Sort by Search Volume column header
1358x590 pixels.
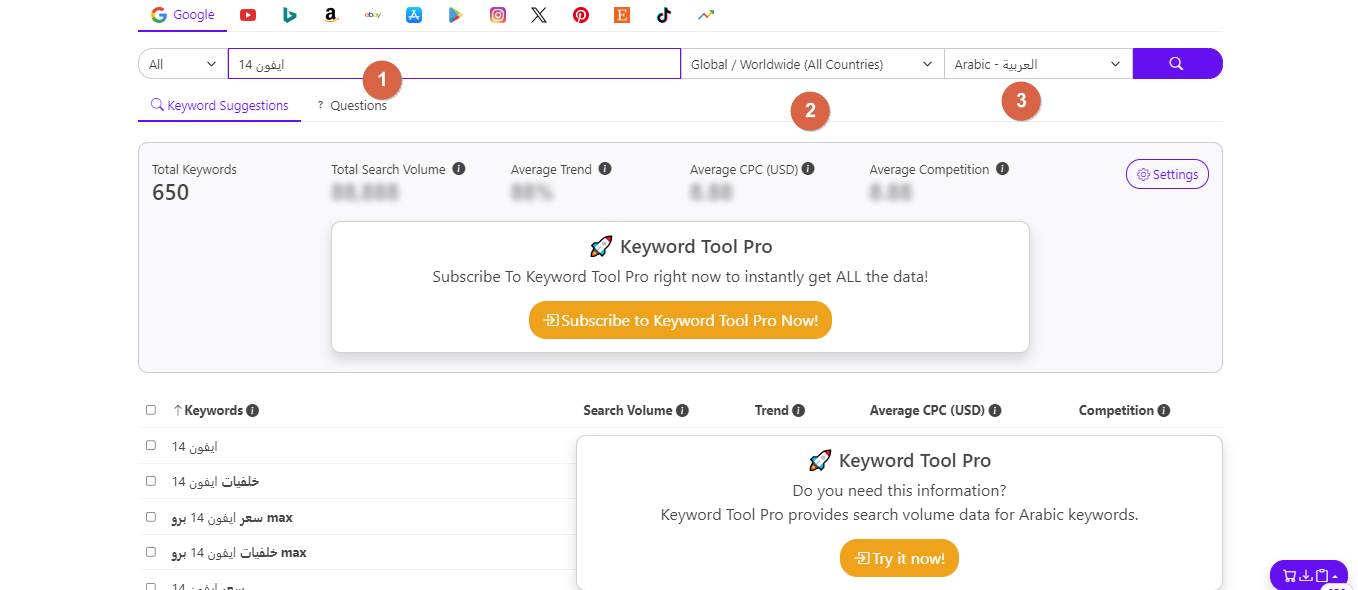point(628,410)
